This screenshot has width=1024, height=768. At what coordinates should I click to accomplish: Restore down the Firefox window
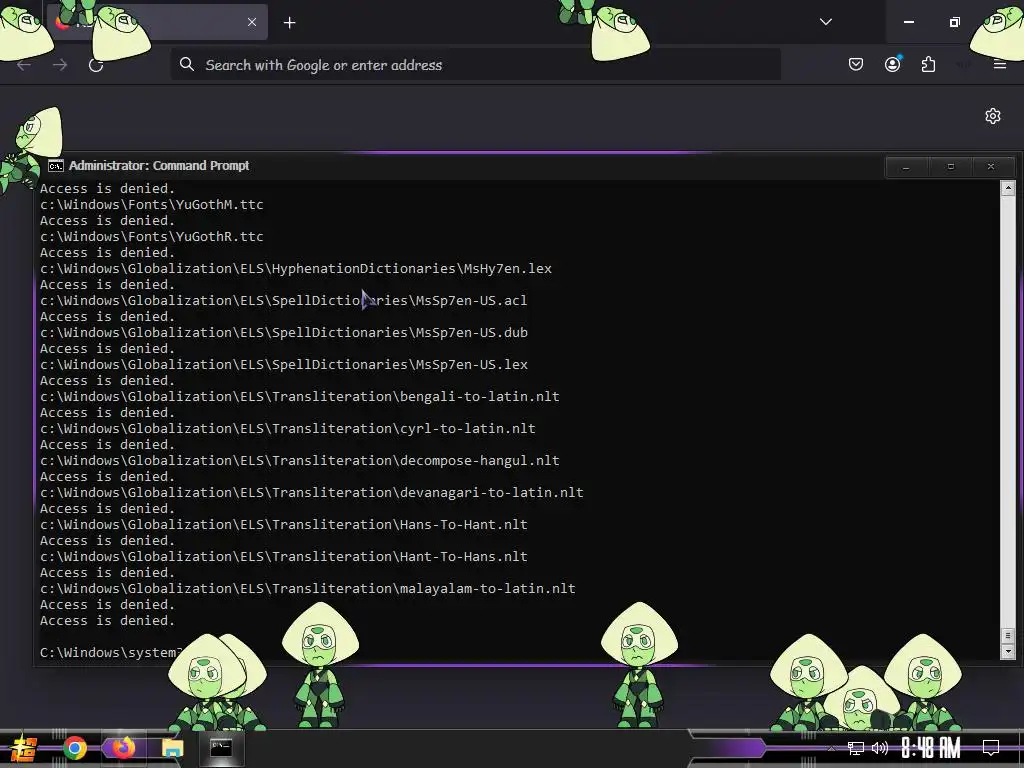click(954, 22)
